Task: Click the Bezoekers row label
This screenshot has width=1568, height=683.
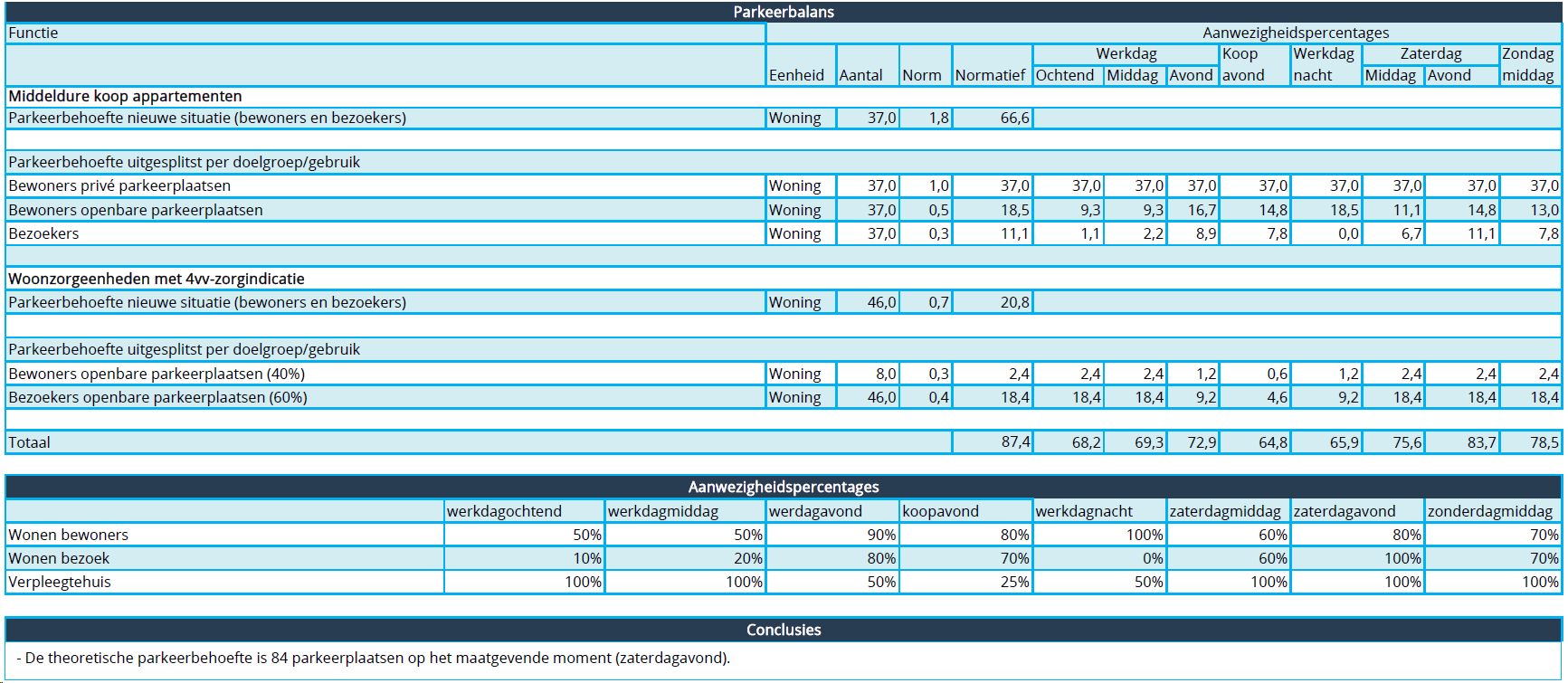Action: tap(43, 233)
